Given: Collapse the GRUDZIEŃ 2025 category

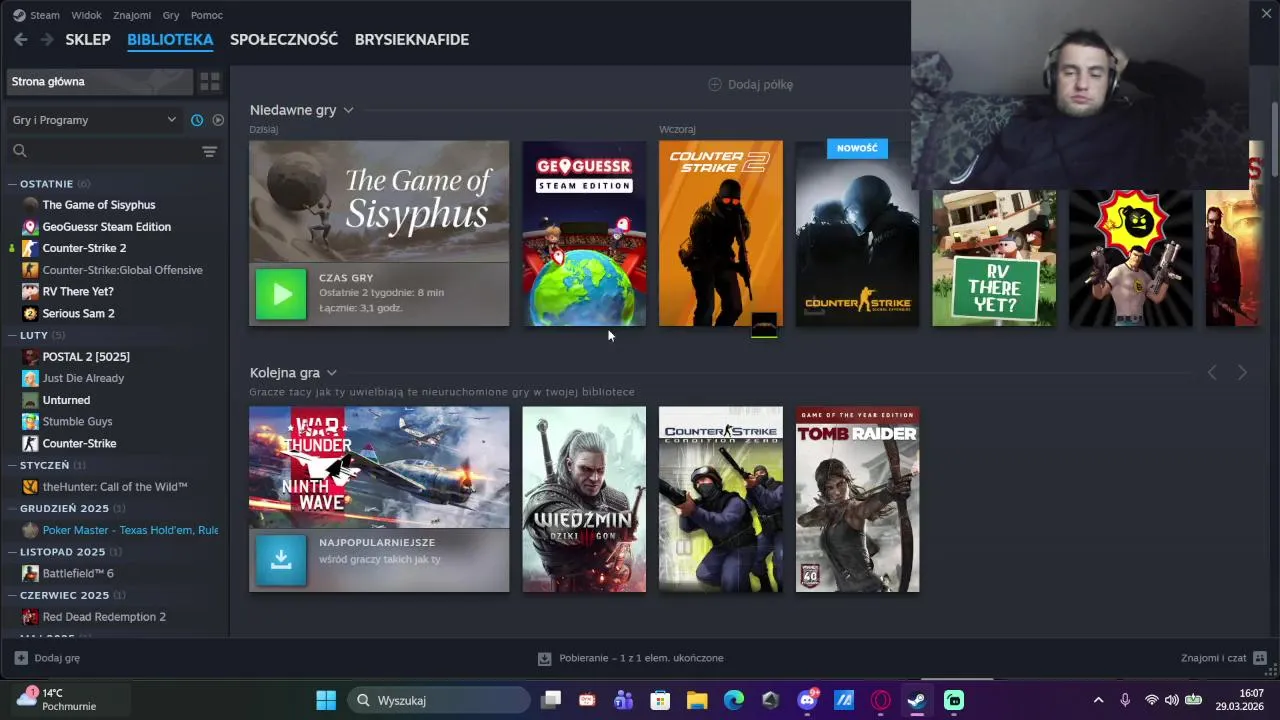Looking at the screenshot, I should click(x=13, y=509).
